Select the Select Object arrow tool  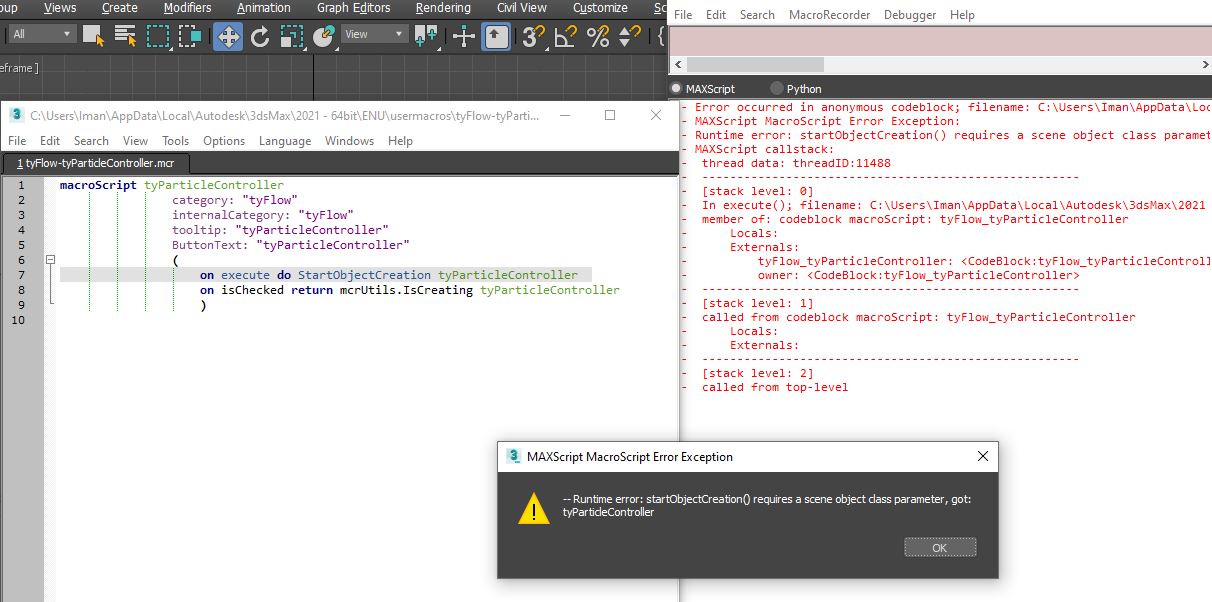click(x=94, y=37)
